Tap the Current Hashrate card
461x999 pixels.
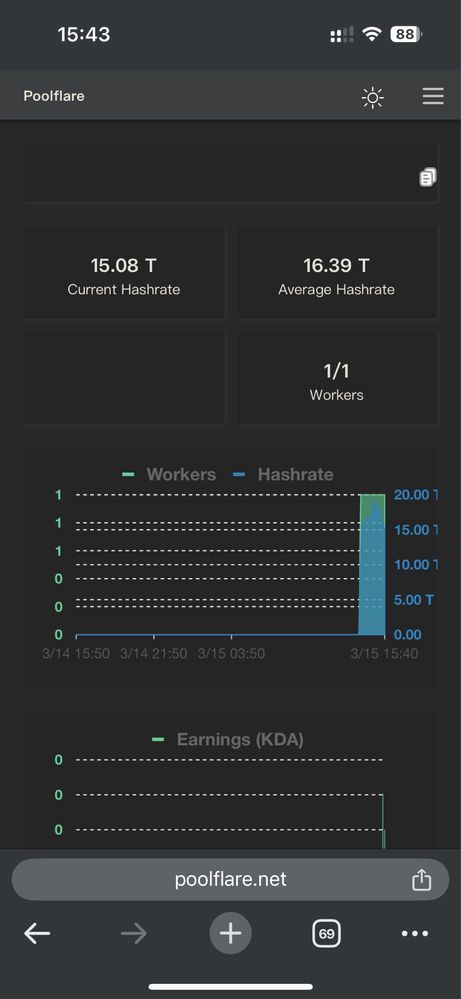point(124,272)
